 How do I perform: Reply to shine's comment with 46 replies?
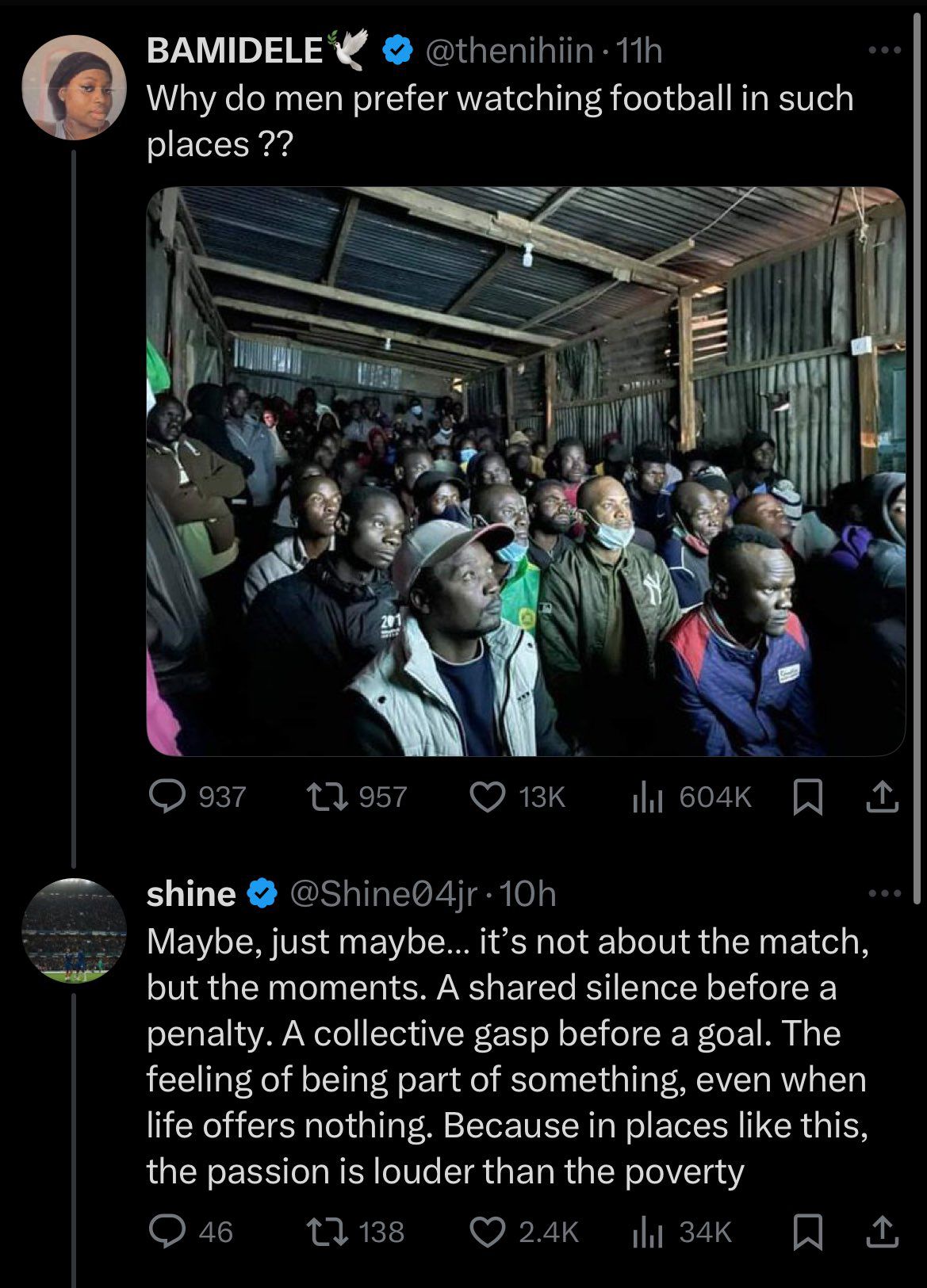tap(167, 1232)
